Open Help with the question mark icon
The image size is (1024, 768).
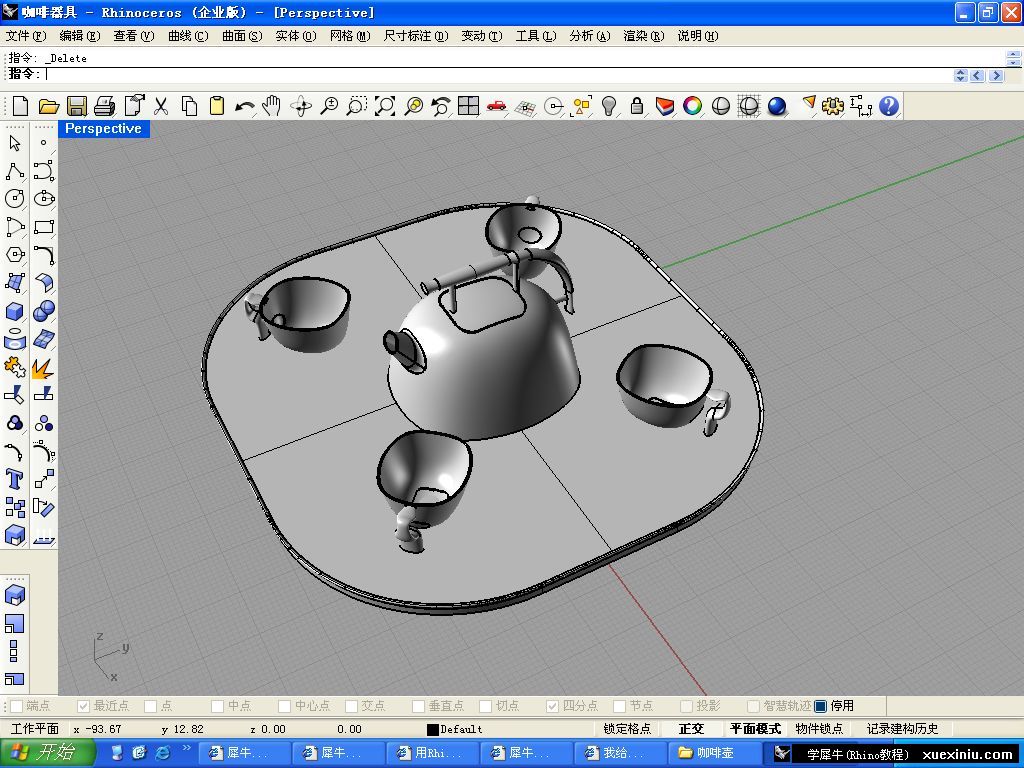tap(889, 105)
